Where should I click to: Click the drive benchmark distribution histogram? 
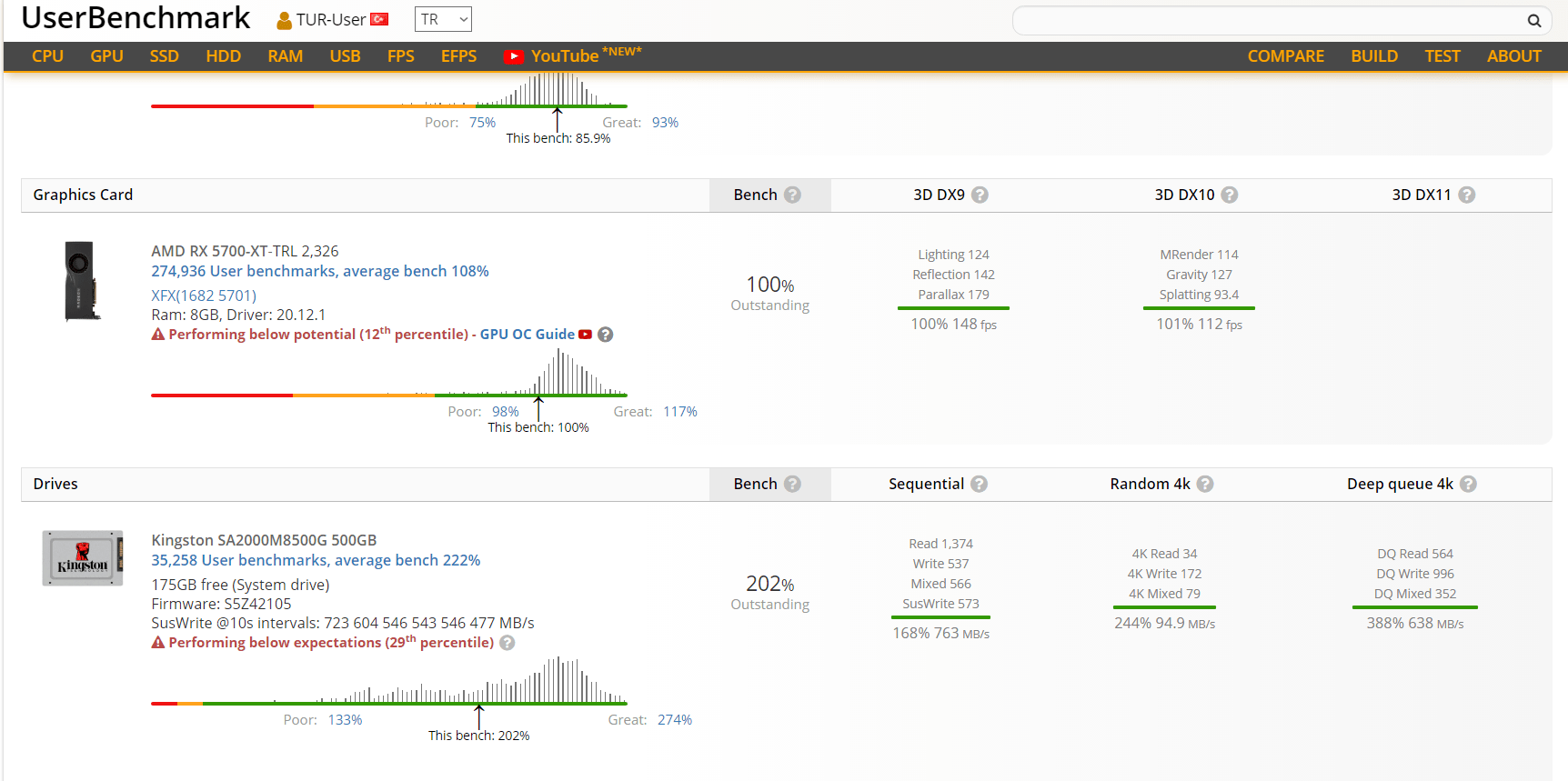(x=389, y=680)
